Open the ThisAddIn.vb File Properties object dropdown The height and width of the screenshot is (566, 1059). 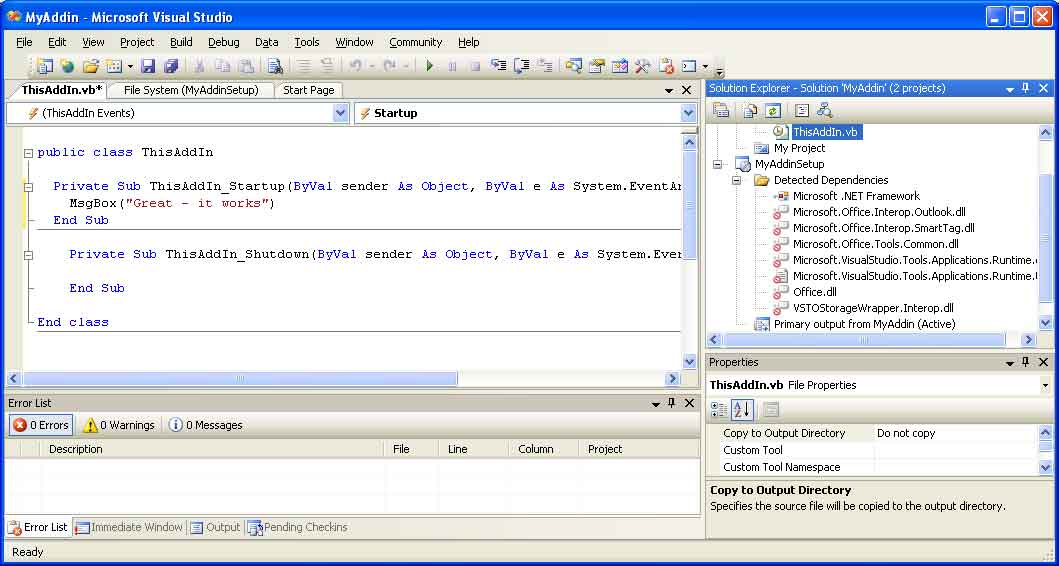click(1046, 385)
